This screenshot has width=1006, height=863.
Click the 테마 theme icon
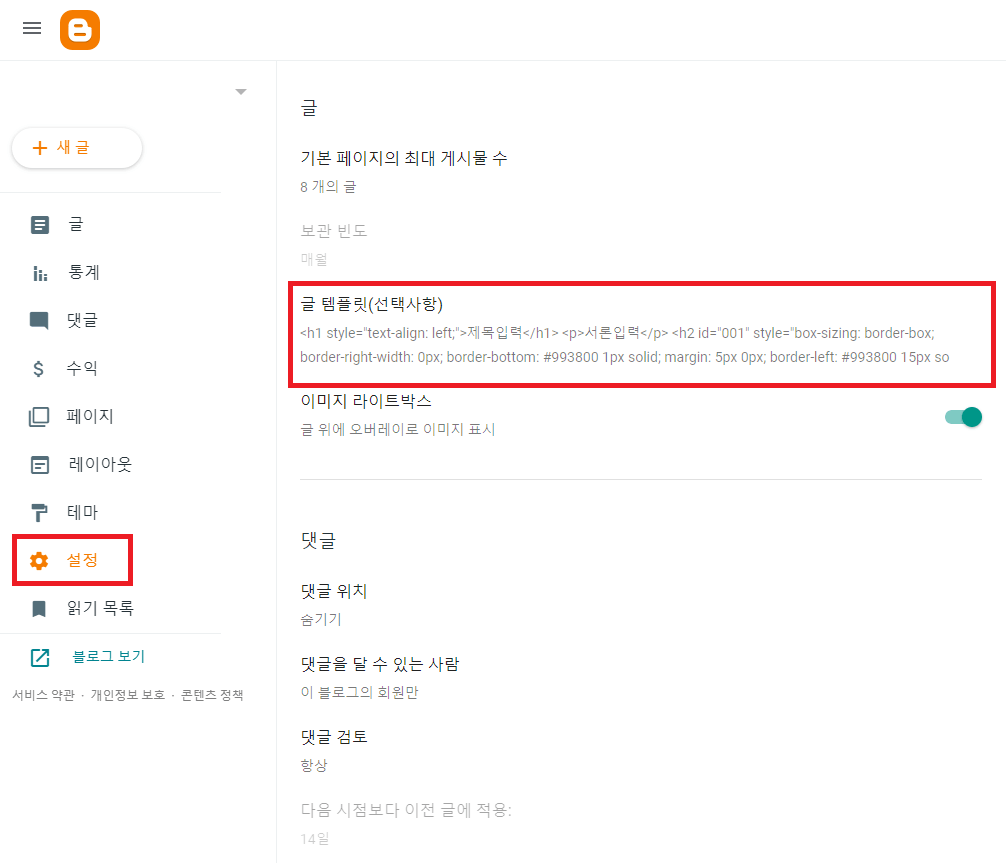point(39,512)
